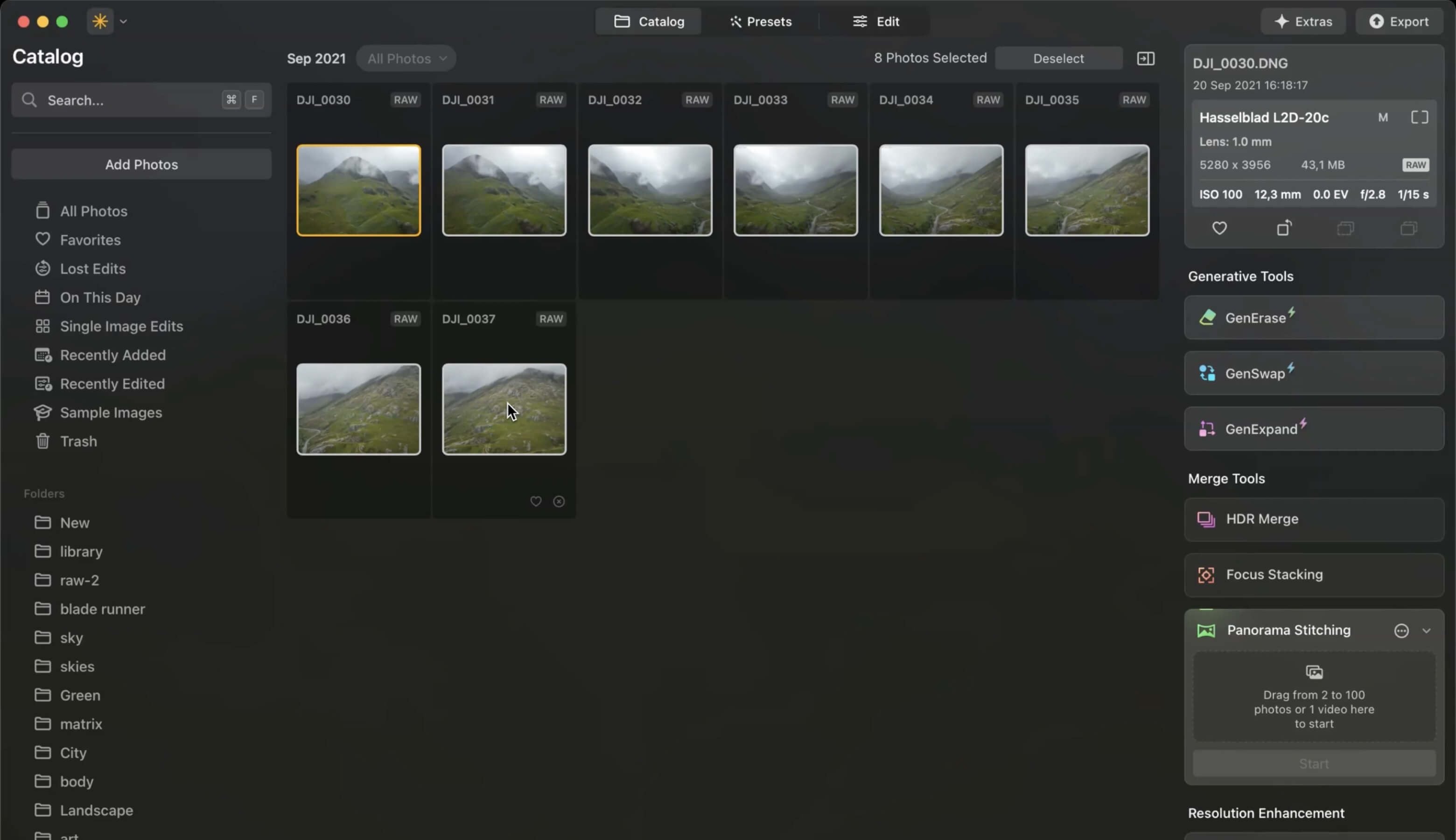Viewport: 1456px width, 840px height.
Task: Click the Deselect button
Action: [x=1058, y=58]
